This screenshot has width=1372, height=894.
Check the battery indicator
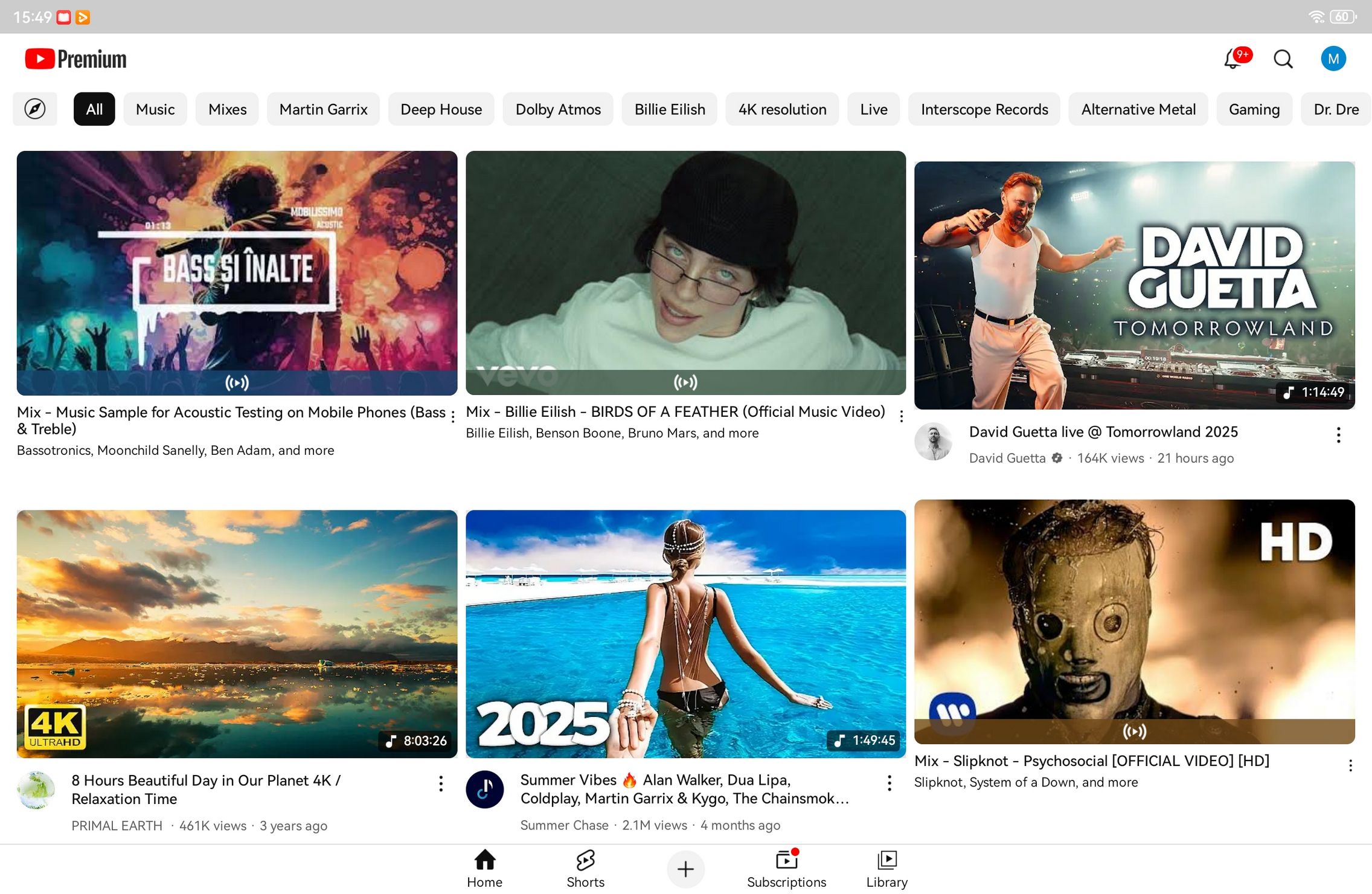coord(1343,17)
